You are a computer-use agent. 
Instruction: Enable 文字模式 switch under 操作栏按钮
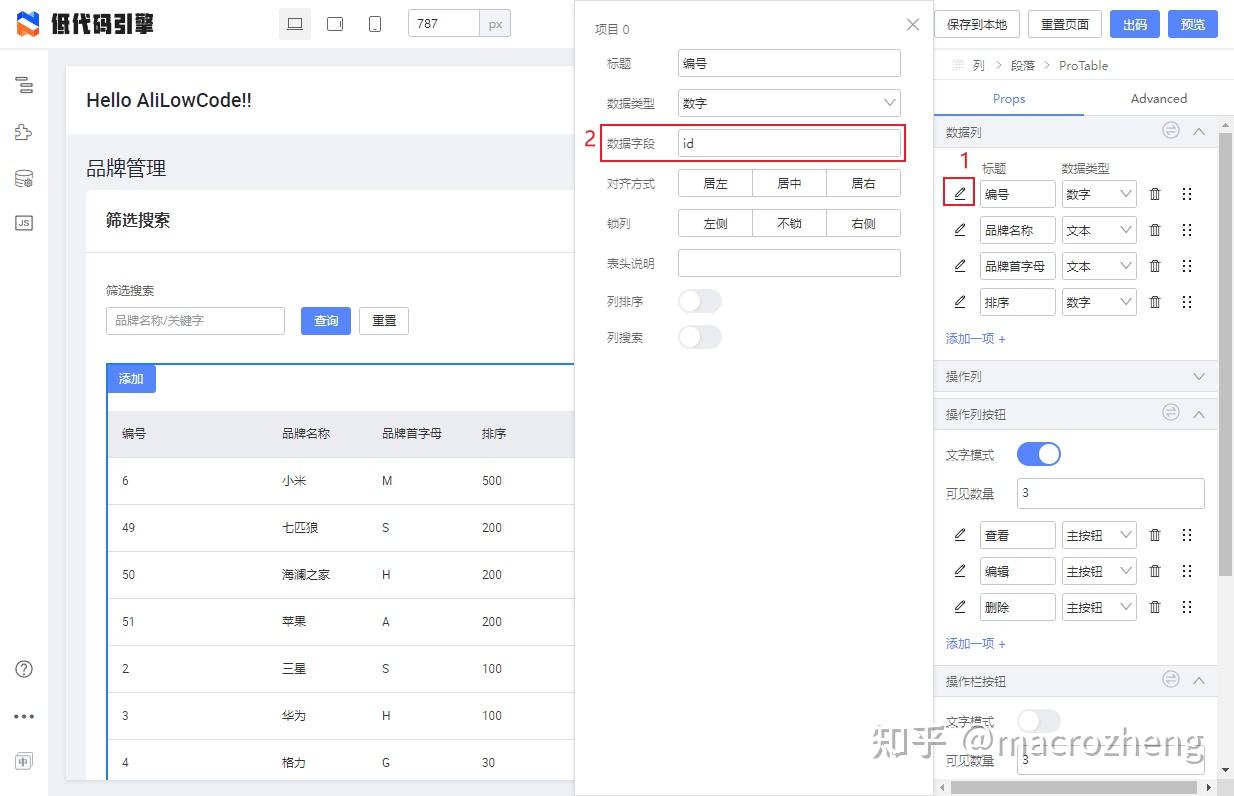(1039, 720)
